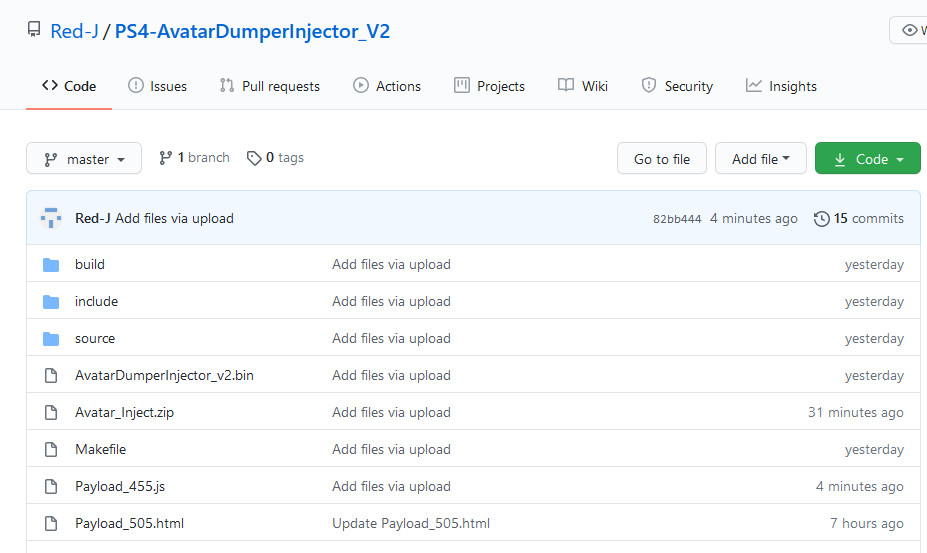
Task: Click '4 minutes ago' in commit header
Action: point(753,218)
